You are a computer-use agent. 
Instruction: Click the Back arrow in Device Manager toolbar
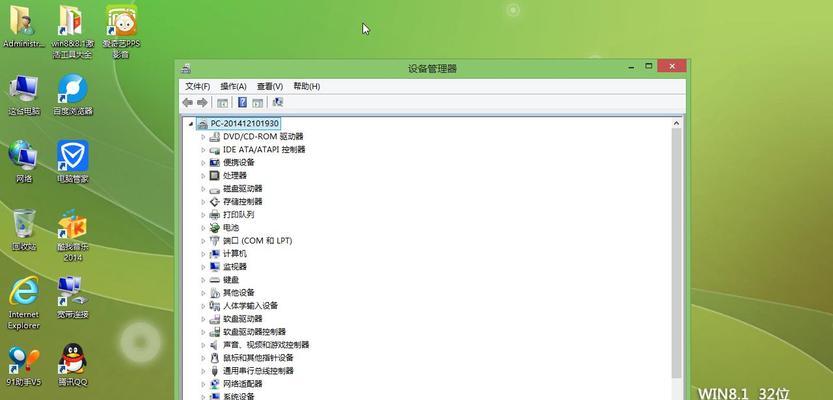tap(187, 102)
